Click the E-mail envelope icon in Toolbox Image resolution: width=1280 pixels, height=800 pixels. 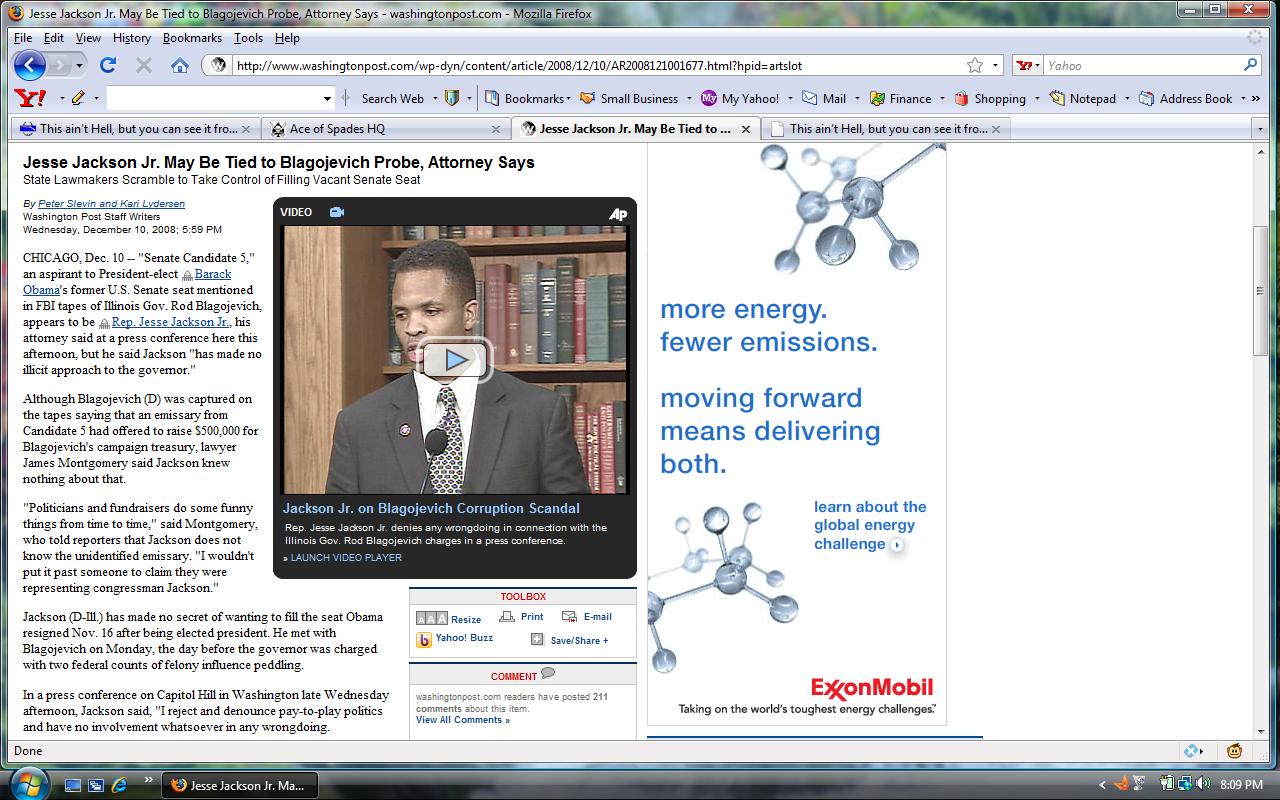(569, 617)
